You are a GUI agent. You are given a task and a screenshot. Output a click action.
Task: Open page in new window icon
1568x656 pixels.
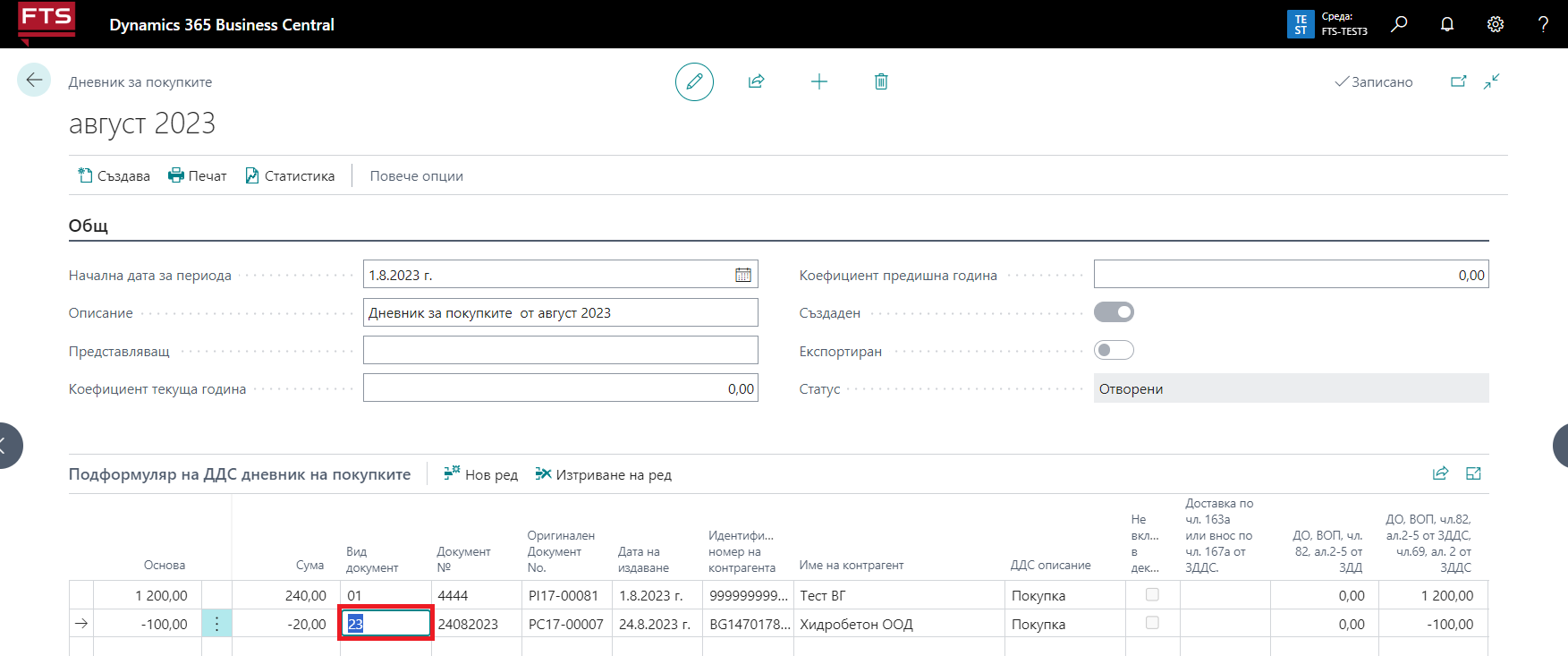click(1459, 81)
